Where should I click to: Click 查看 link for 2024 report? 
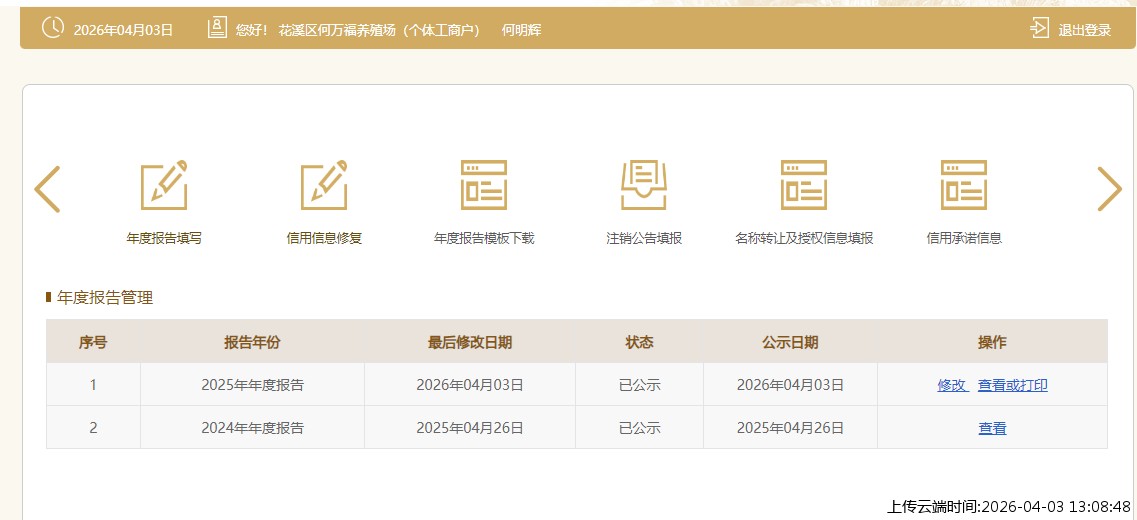click(x=992, y=428)
